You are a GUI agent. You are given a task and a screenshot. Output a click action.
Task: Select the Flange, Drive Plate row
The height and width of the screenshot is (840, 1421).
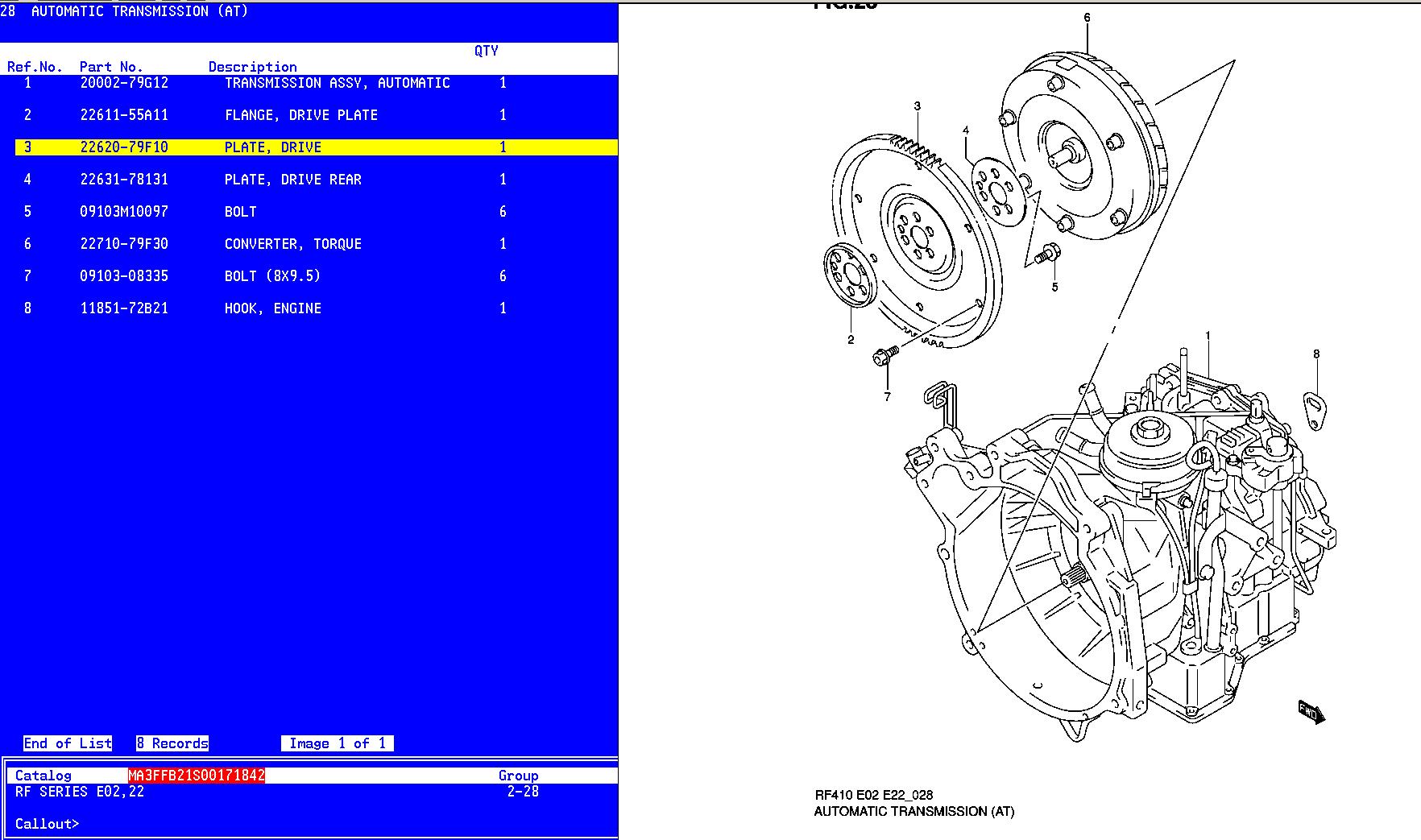[300, 115]
